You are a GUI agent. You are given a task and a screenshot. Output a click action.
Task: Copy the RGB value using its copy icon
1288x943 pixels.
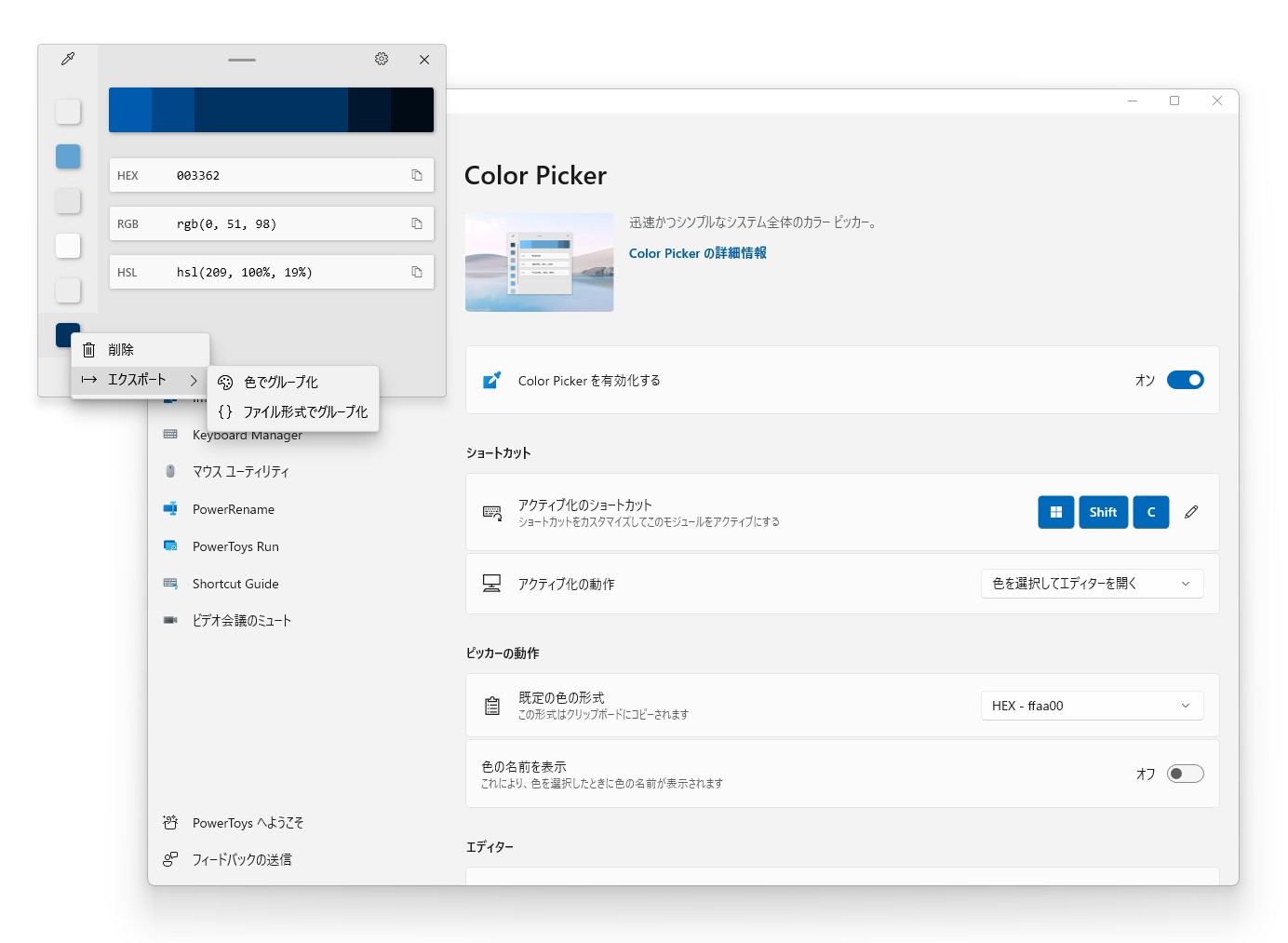tap(416, 223)
